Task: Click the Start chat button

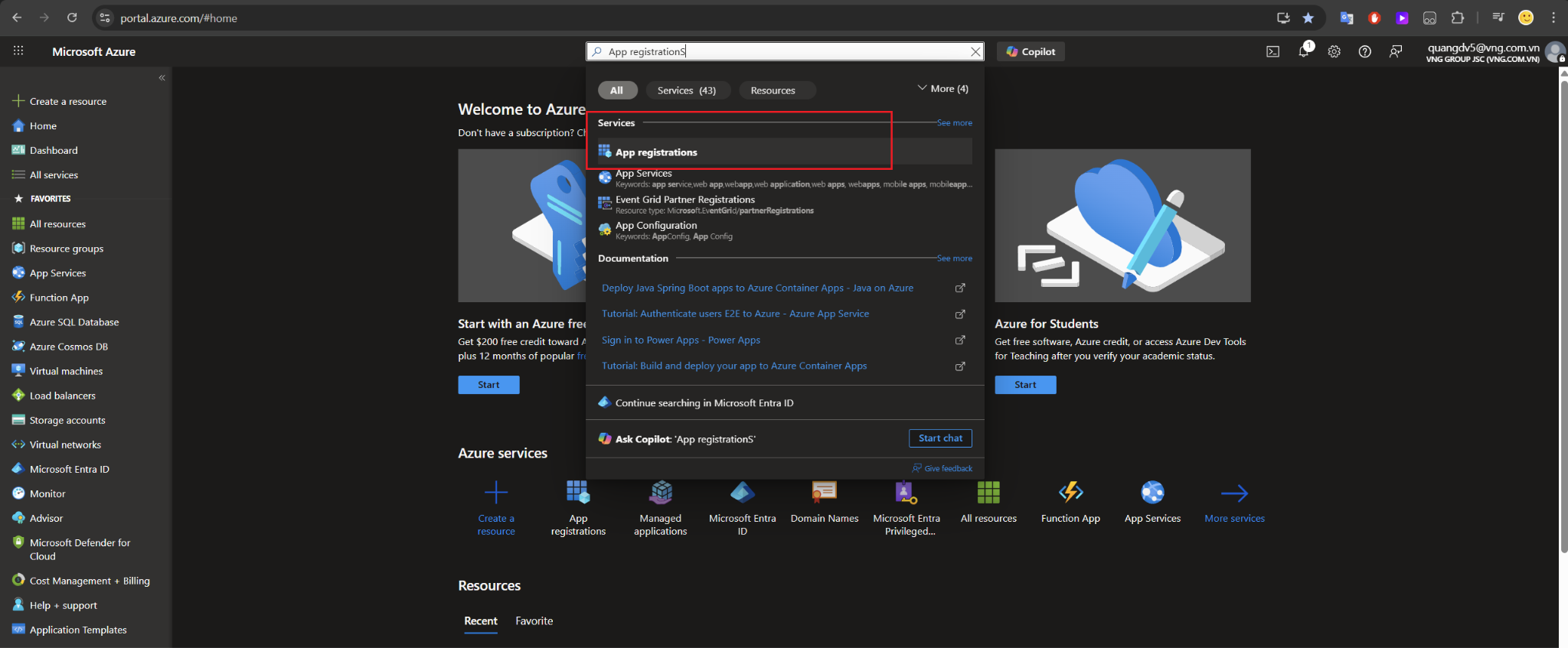Action: [940, 438]
